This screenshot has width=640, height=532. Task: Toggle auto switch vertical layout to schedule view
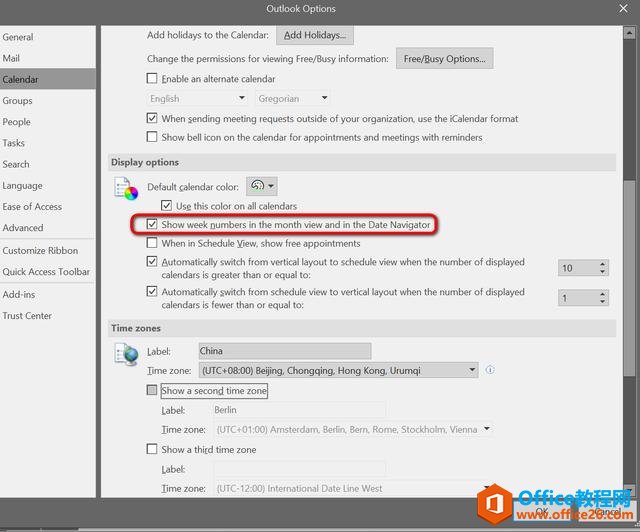click(x=152, y=261)
